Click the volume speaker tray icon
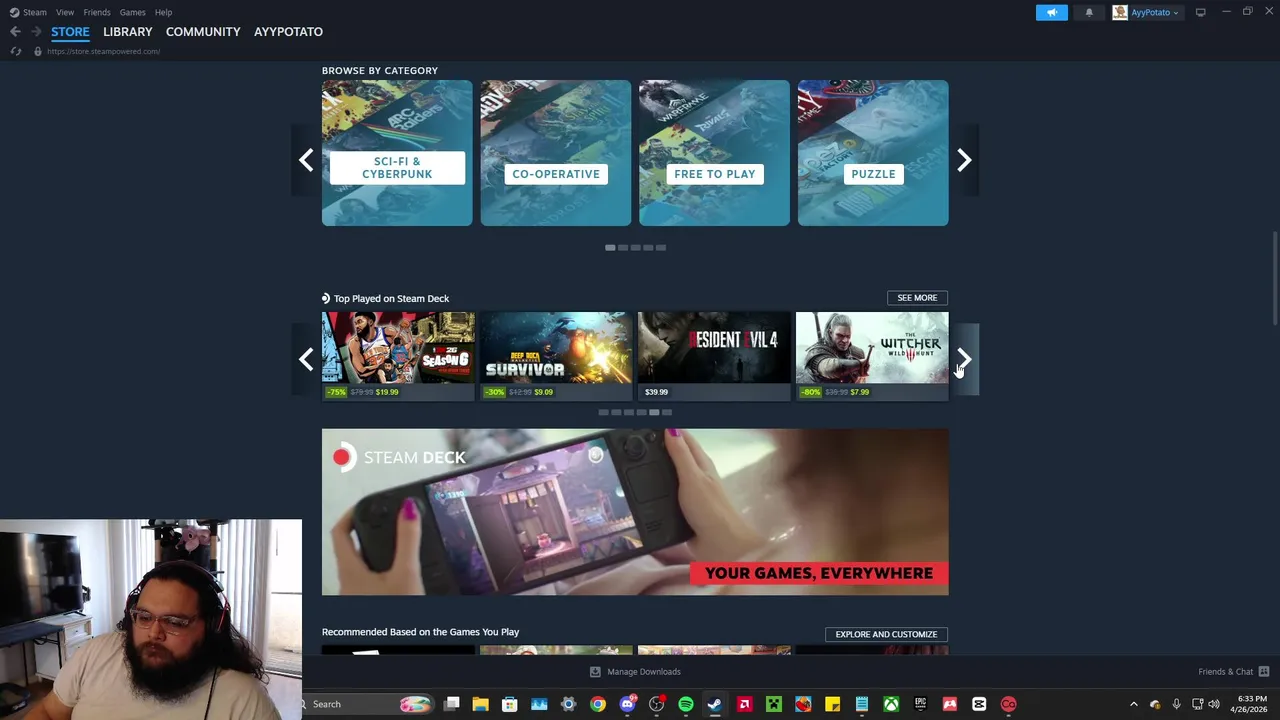This screenshot has height=720, width=1280. pyautogui.click(x=1214, y=704)
